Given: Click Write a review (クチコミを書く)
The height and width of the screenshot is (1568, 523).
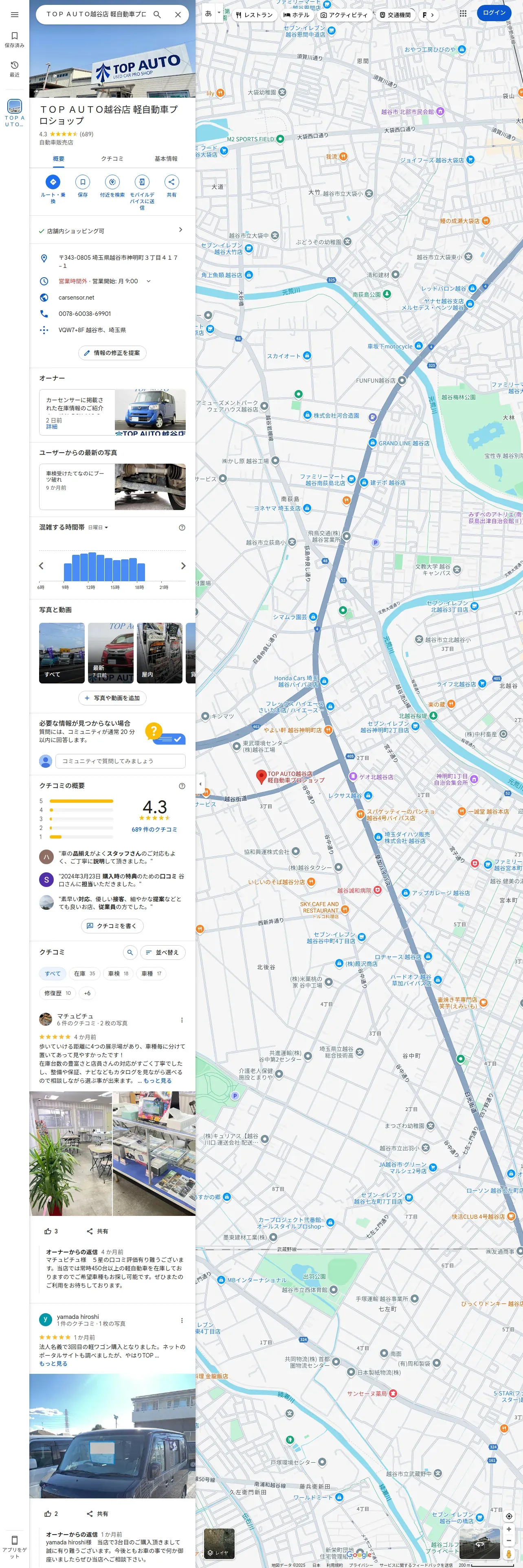Looking at the screenshot, I should (x=112, y=926).
